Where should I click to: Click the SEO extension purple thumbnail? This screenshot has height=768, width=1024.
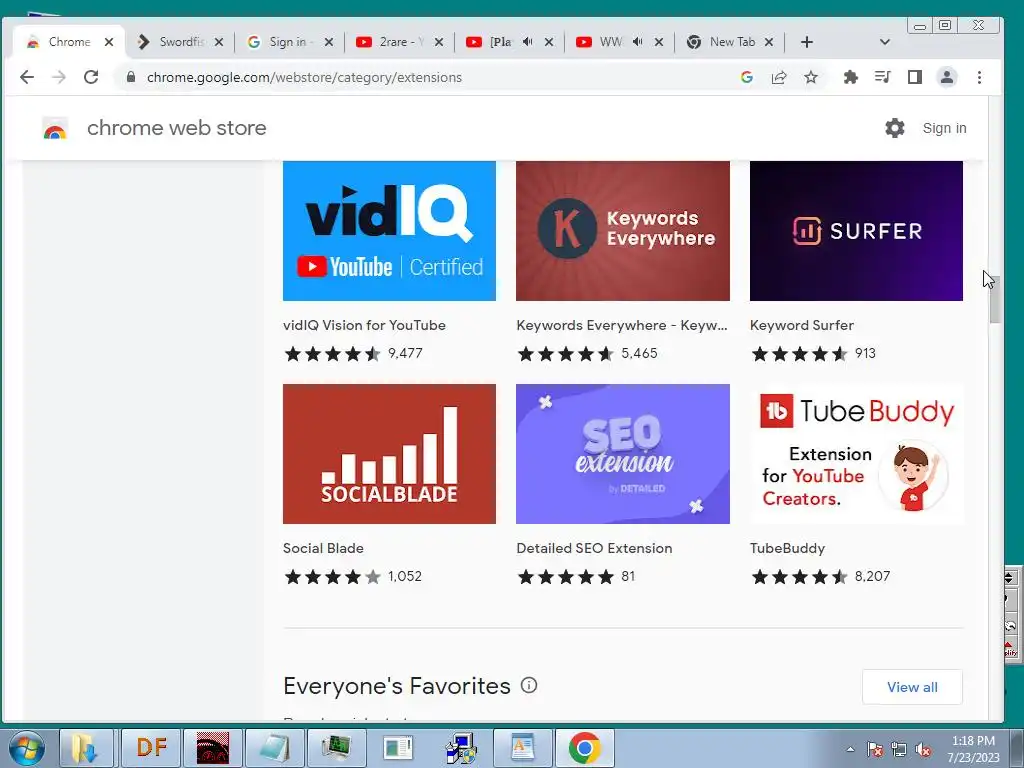(x=623, y=454)
